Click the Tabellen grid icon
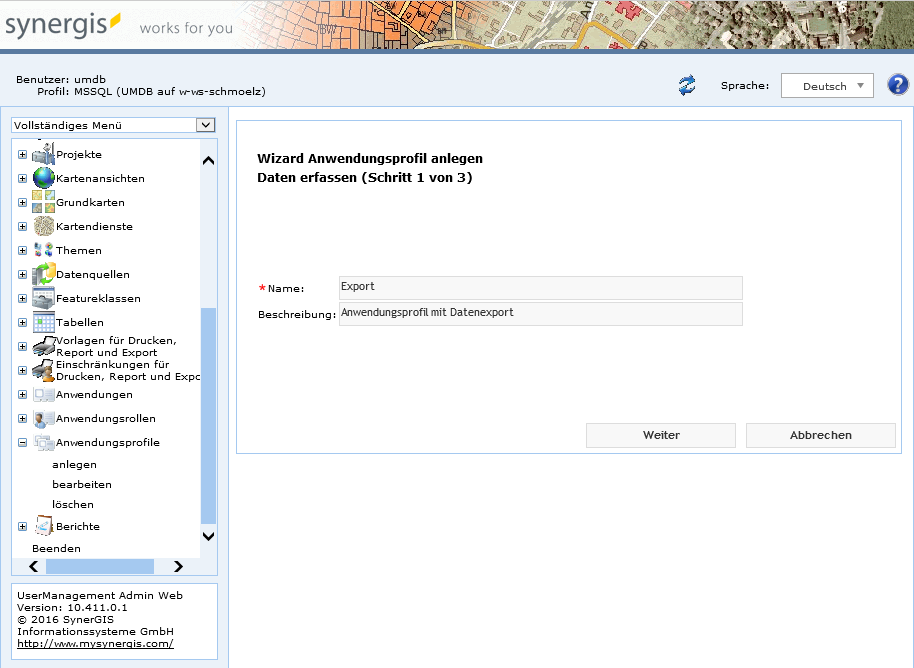This screenshot has height=668, width=914. [x=44, y=322]
